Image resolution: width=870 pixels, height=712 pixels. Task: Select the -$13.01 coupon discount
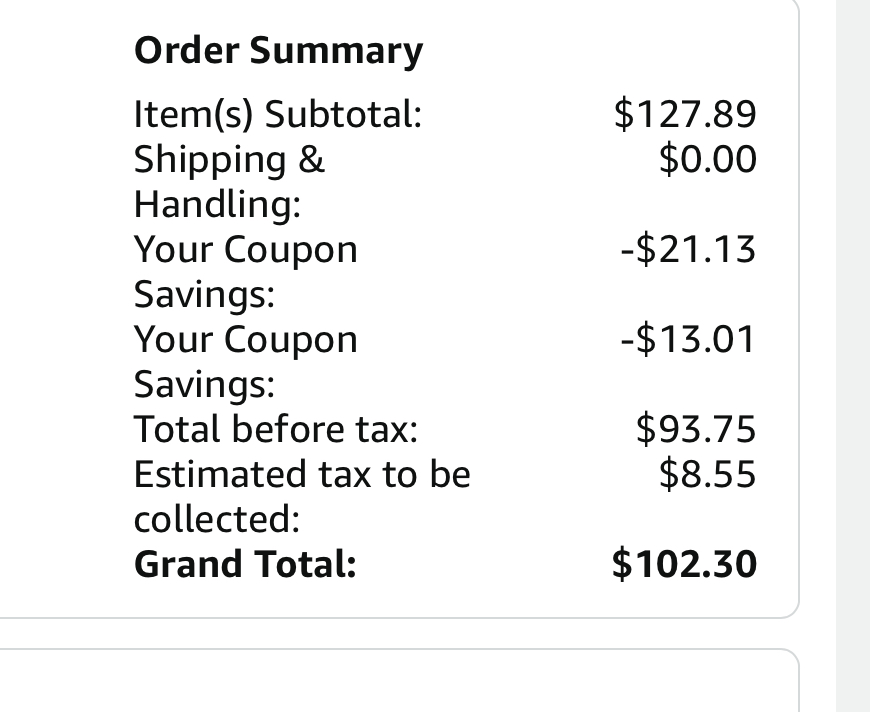[x=687, y=339]
